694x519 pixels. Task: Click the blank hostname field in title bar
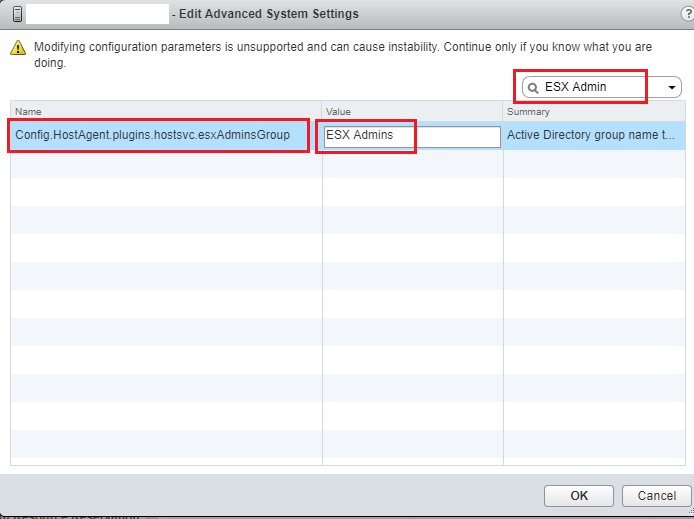click(x=98, y=14)
